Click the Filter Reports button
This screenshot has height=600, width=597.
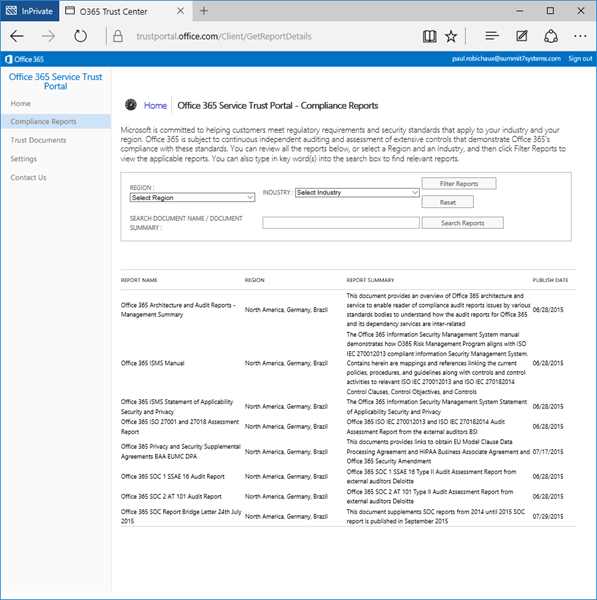pos(459,184)
